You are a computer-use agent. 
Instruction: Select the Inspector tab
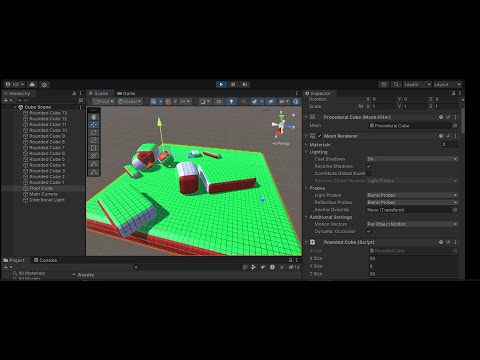(x=318, y=94)
